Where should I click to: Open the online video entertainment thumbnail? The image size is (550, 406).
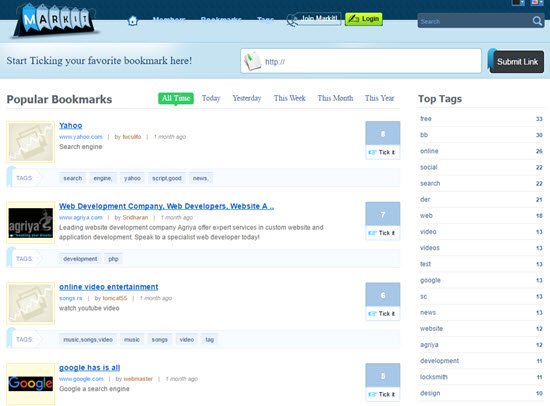pyautogui.click(x=31, y=303)
